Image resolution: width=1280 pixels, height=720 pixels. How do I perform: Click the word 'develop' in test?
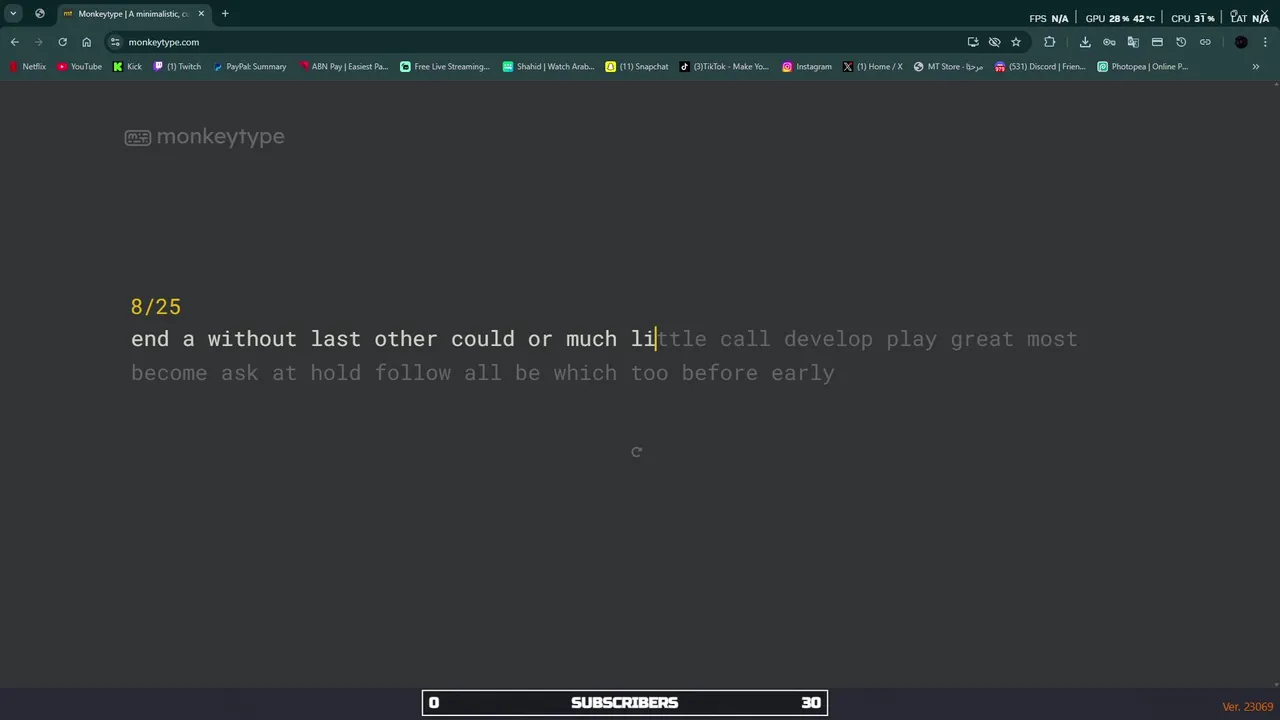pos(828,339)
